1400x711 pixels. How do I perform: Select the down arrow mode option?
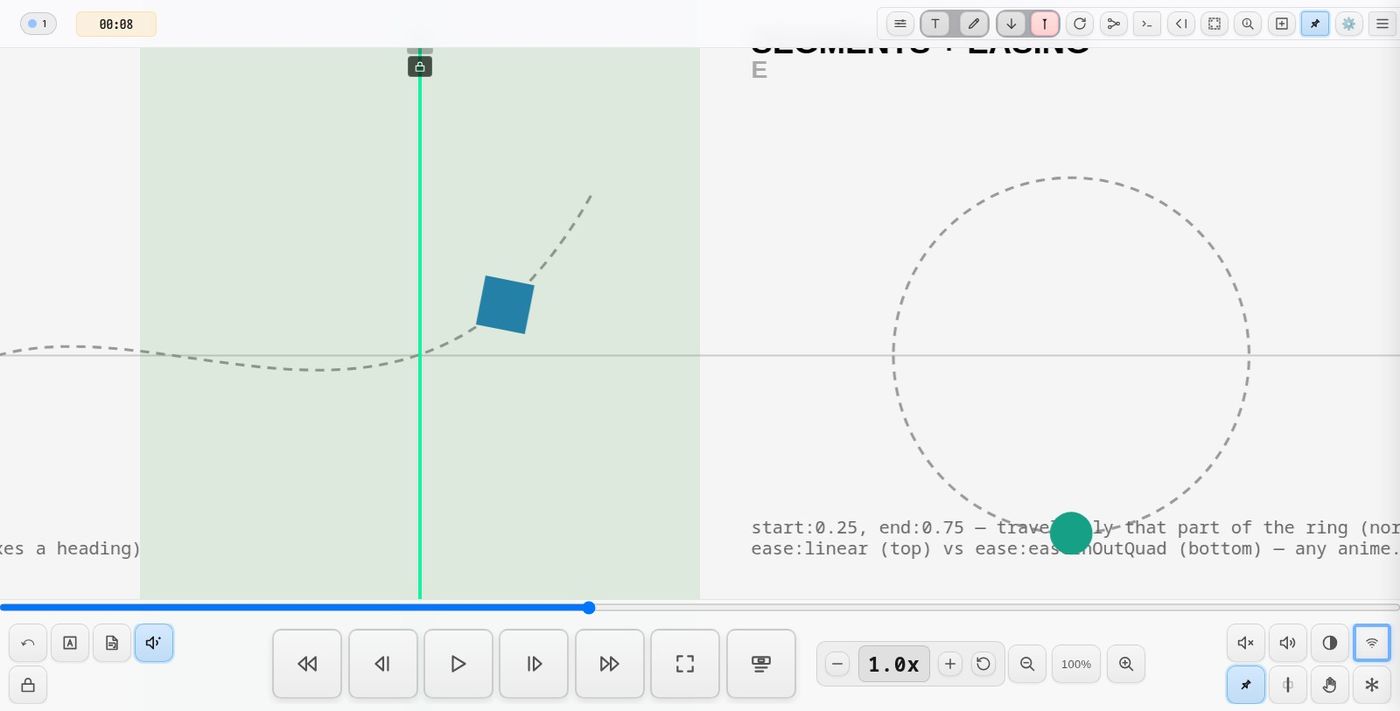[x=1011, y=24]
